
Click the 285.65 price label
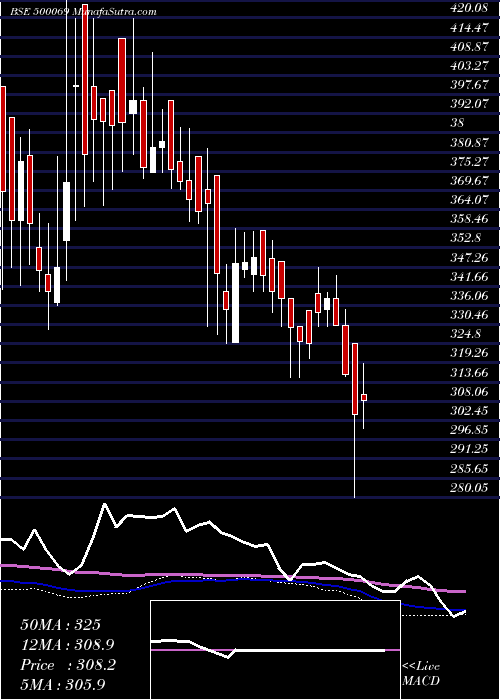coord(469,468)
